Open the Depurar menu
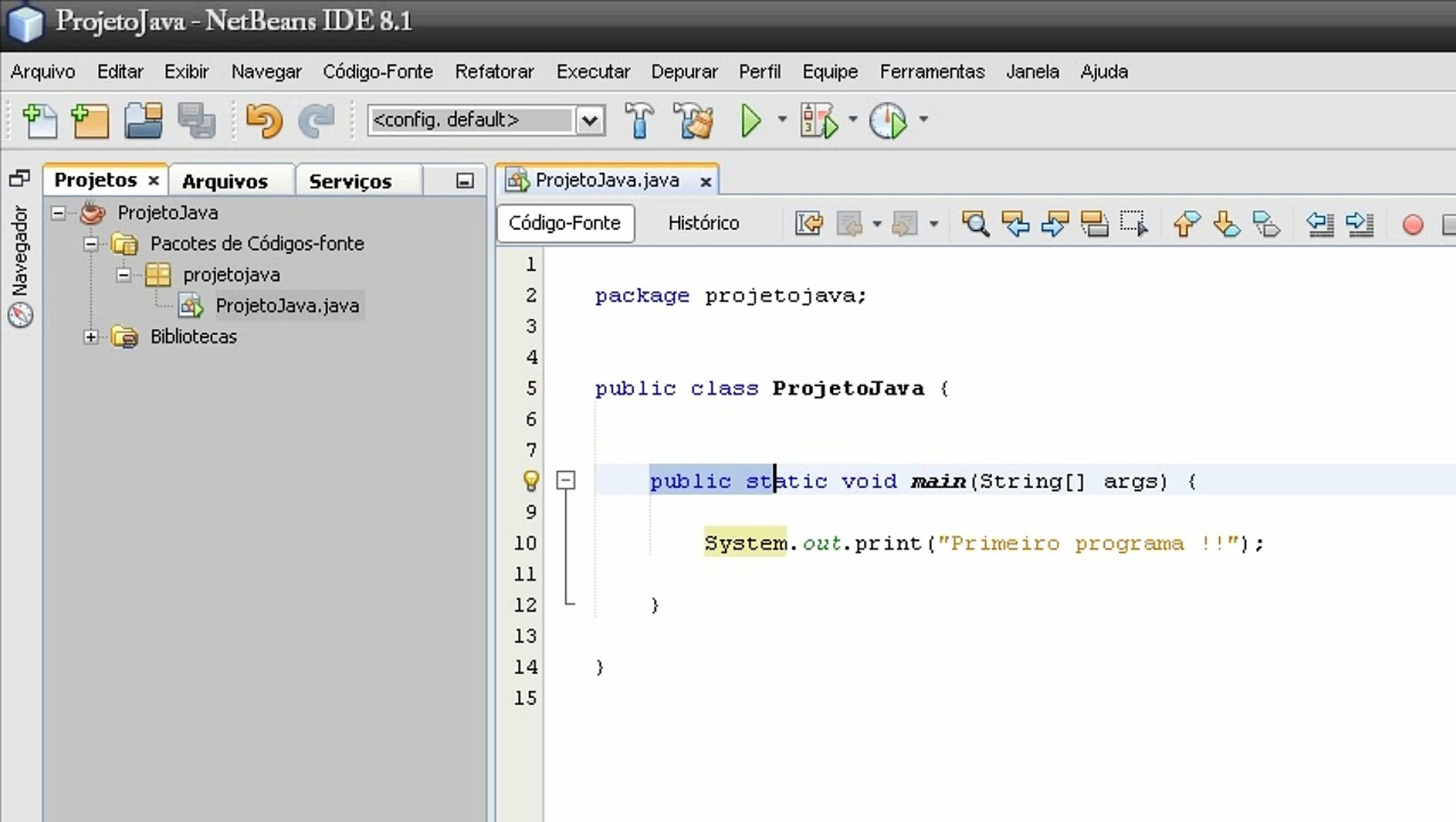 [683, 72]
